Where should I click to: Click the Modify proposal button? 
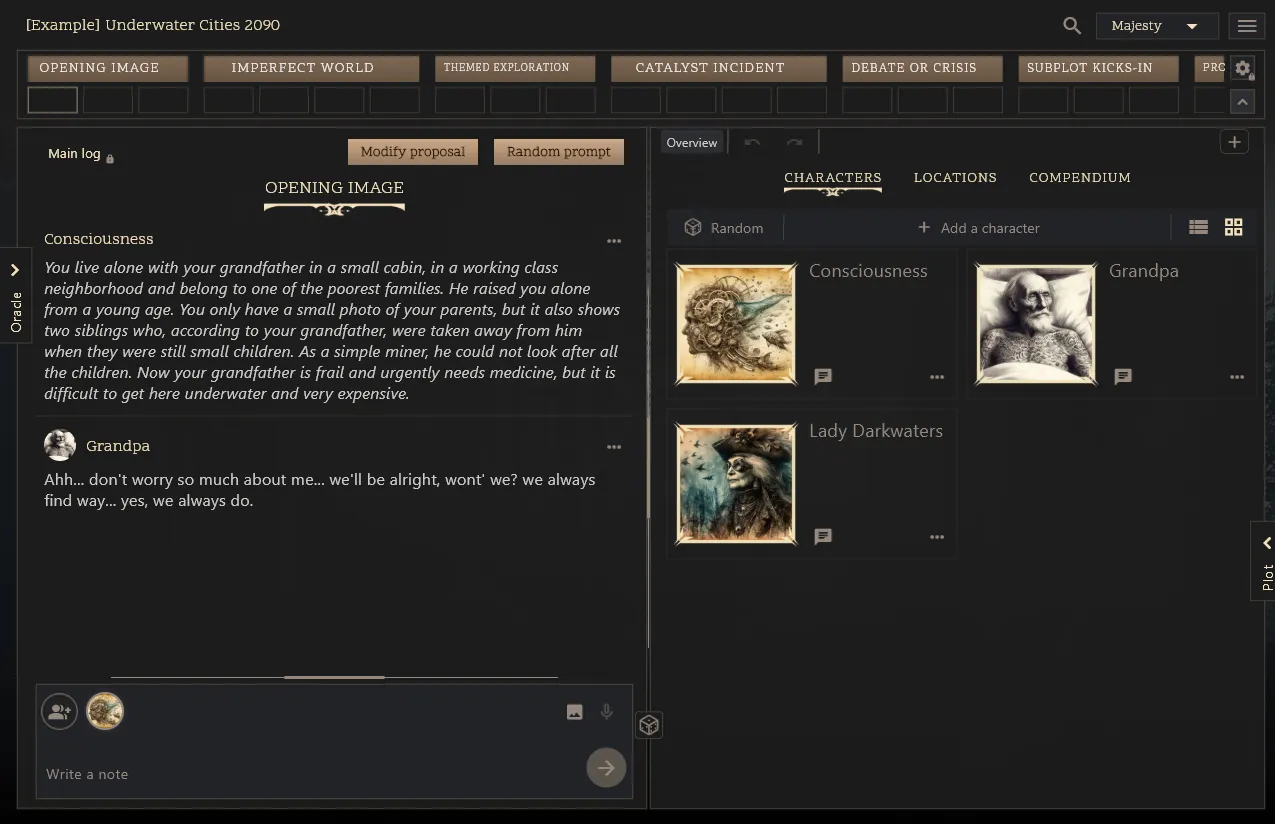pos(413,152)
